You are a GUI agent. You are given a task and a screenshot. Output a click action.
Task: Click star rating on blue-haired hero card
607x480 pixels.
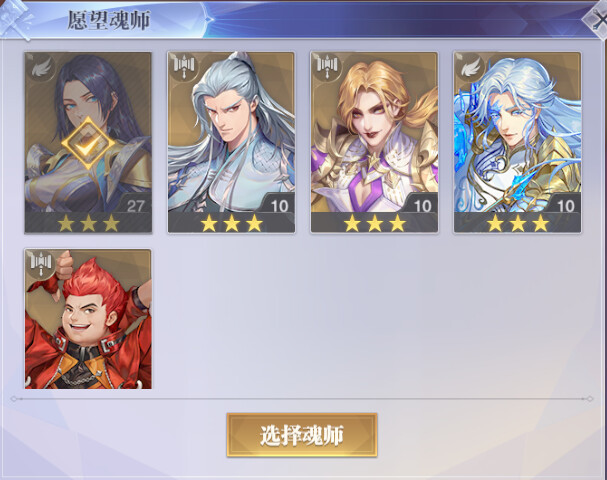(x=518, y=223)
